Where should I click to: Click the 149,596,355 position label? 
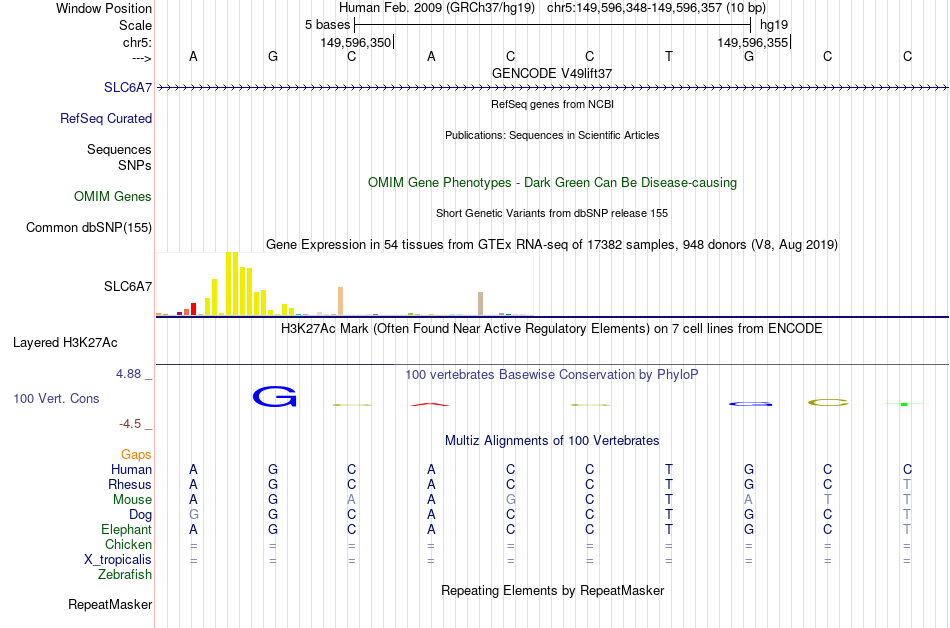point(752,42)
